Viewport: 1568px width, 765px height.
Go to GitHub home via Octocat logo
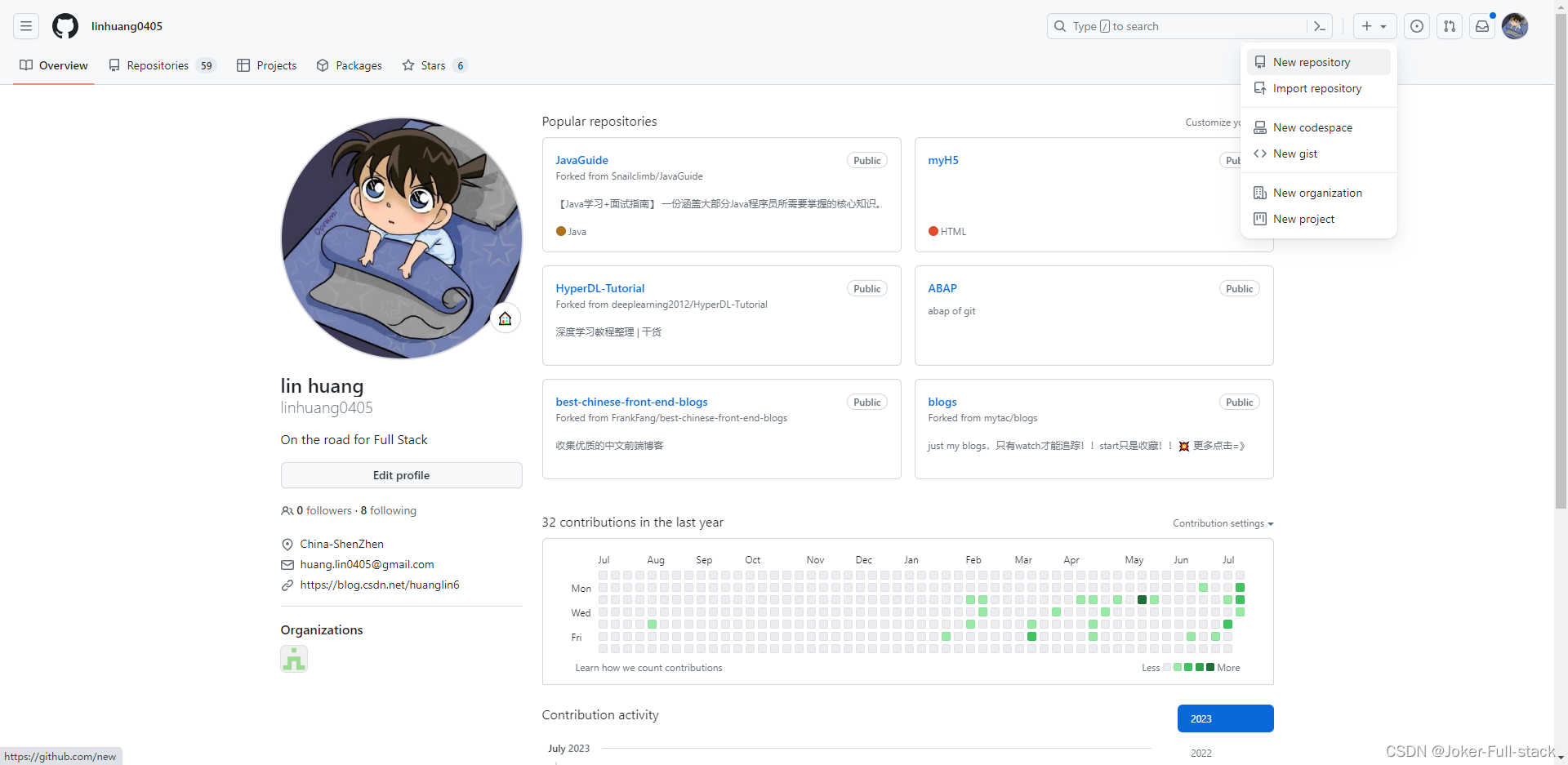pos(65,26)
